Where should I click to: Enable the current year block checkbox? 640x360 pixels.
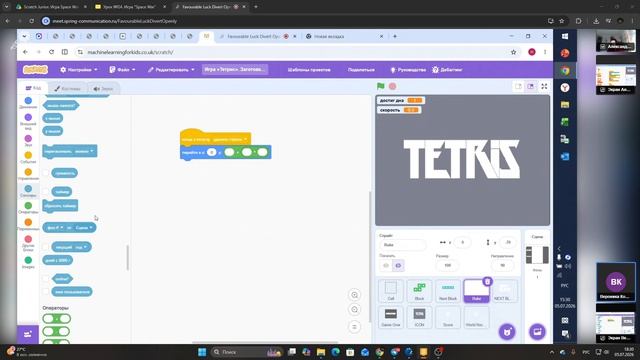pos(46,247)
